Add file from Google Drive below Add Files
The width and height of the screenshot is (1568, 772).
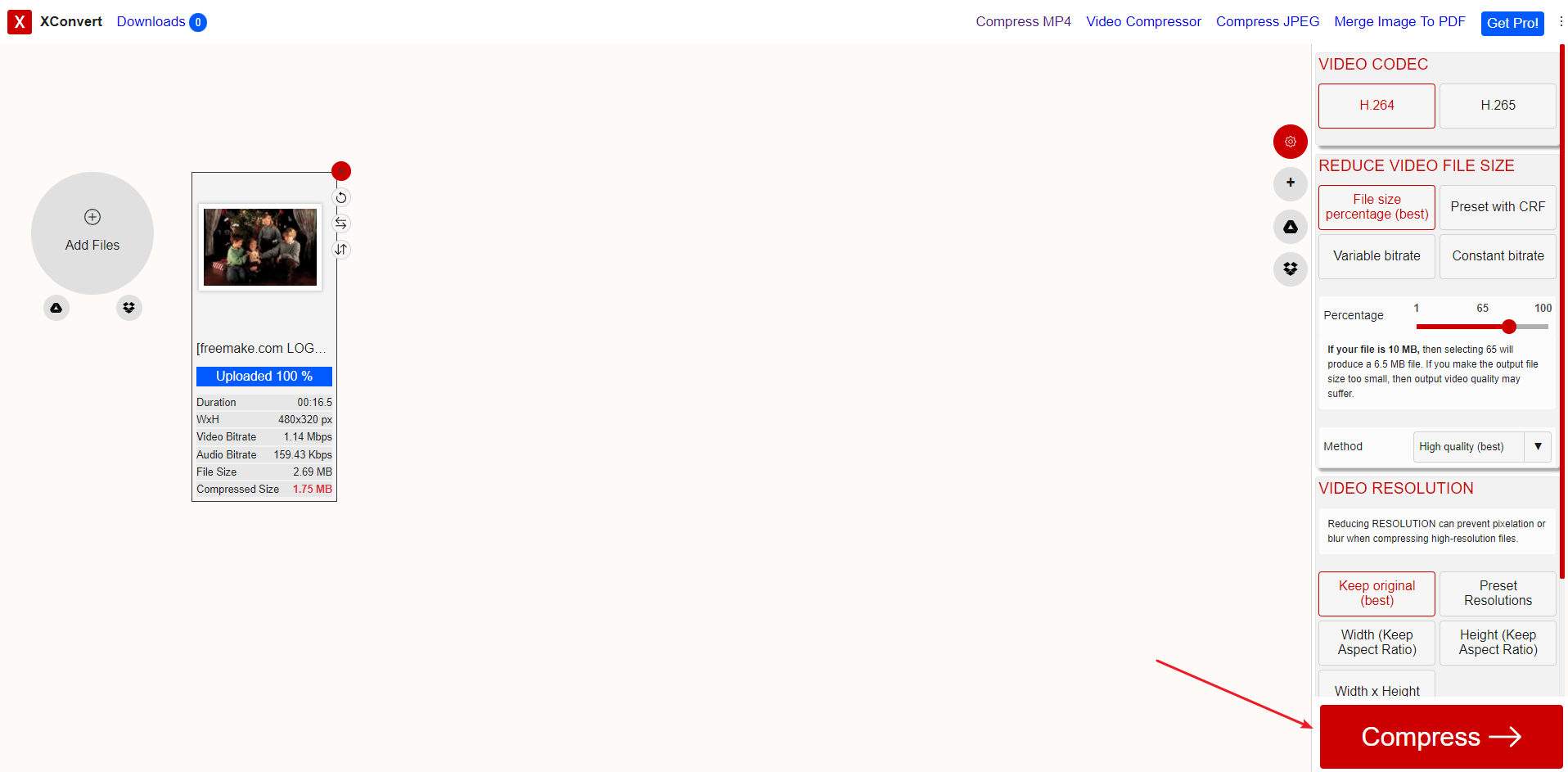[x=56, y=308]
